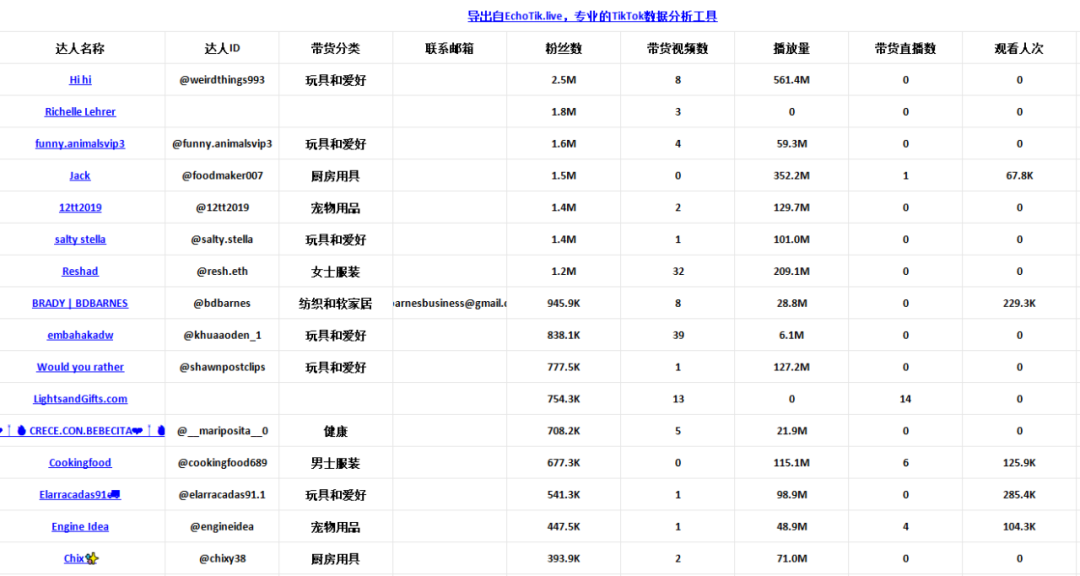This screenshot has height=576, width=1080.
Task: Open the EchoTik.live export header link
Action: tap(592, 16)
